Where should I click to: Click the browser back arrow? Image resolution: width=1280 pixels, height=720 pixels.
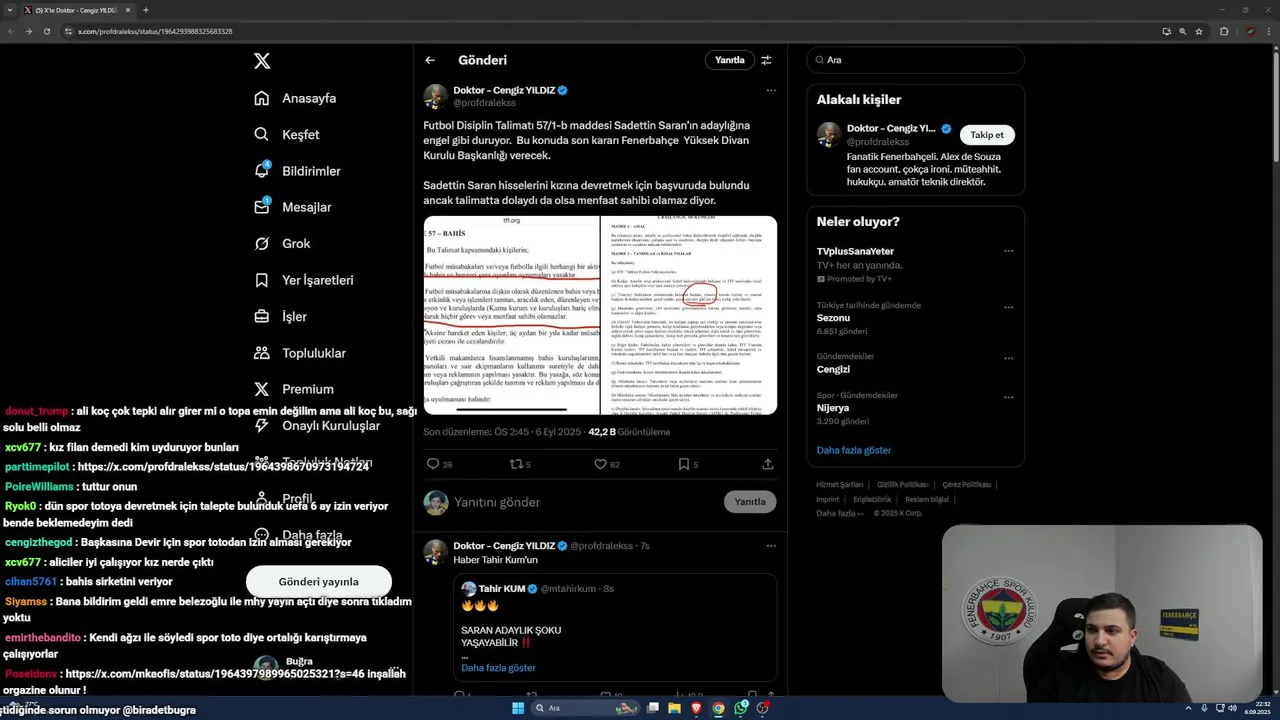coord(10,31)
